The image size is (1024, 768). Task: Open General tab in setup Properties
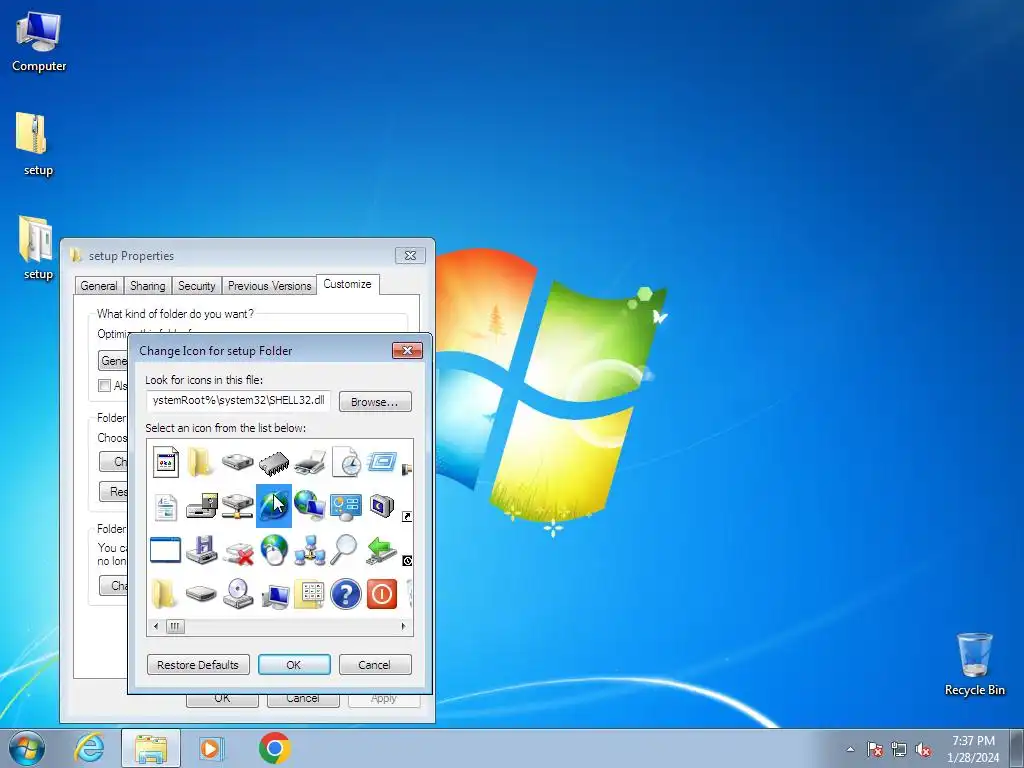click(99, 286)
